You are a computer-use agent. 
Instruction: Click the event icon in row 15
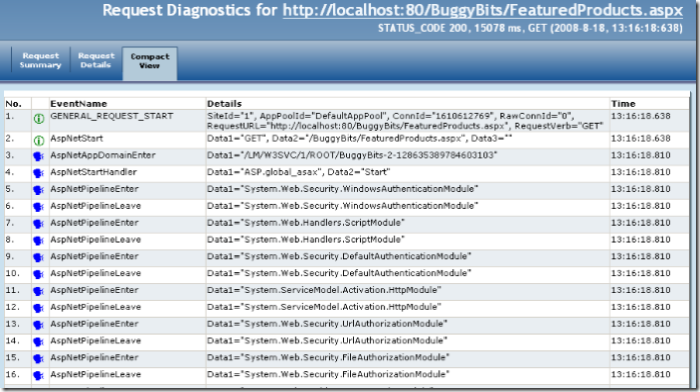click(x=38, y=359)
